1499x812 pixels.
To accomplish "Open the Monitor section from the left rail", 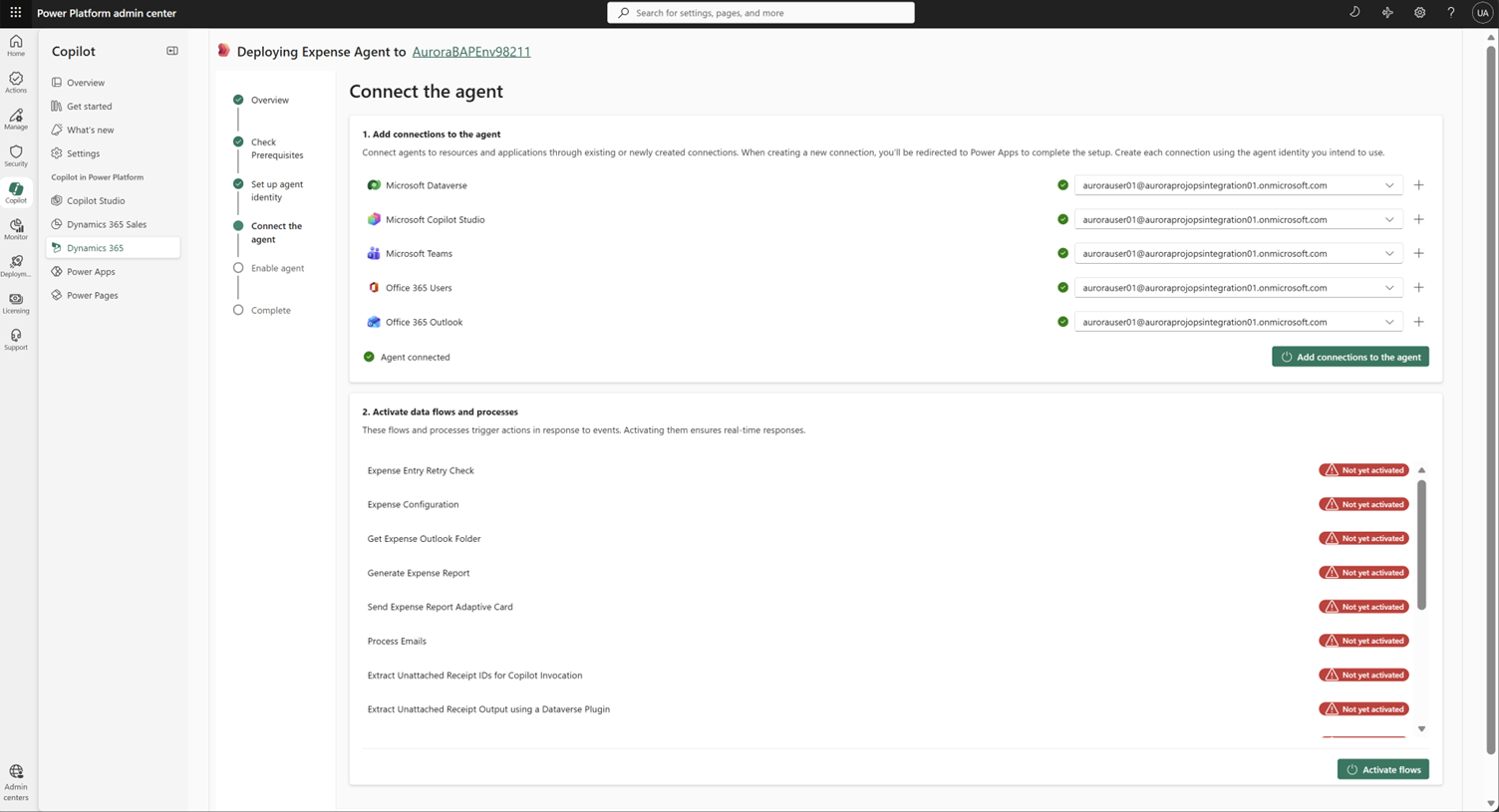I will tap(15, 227).
